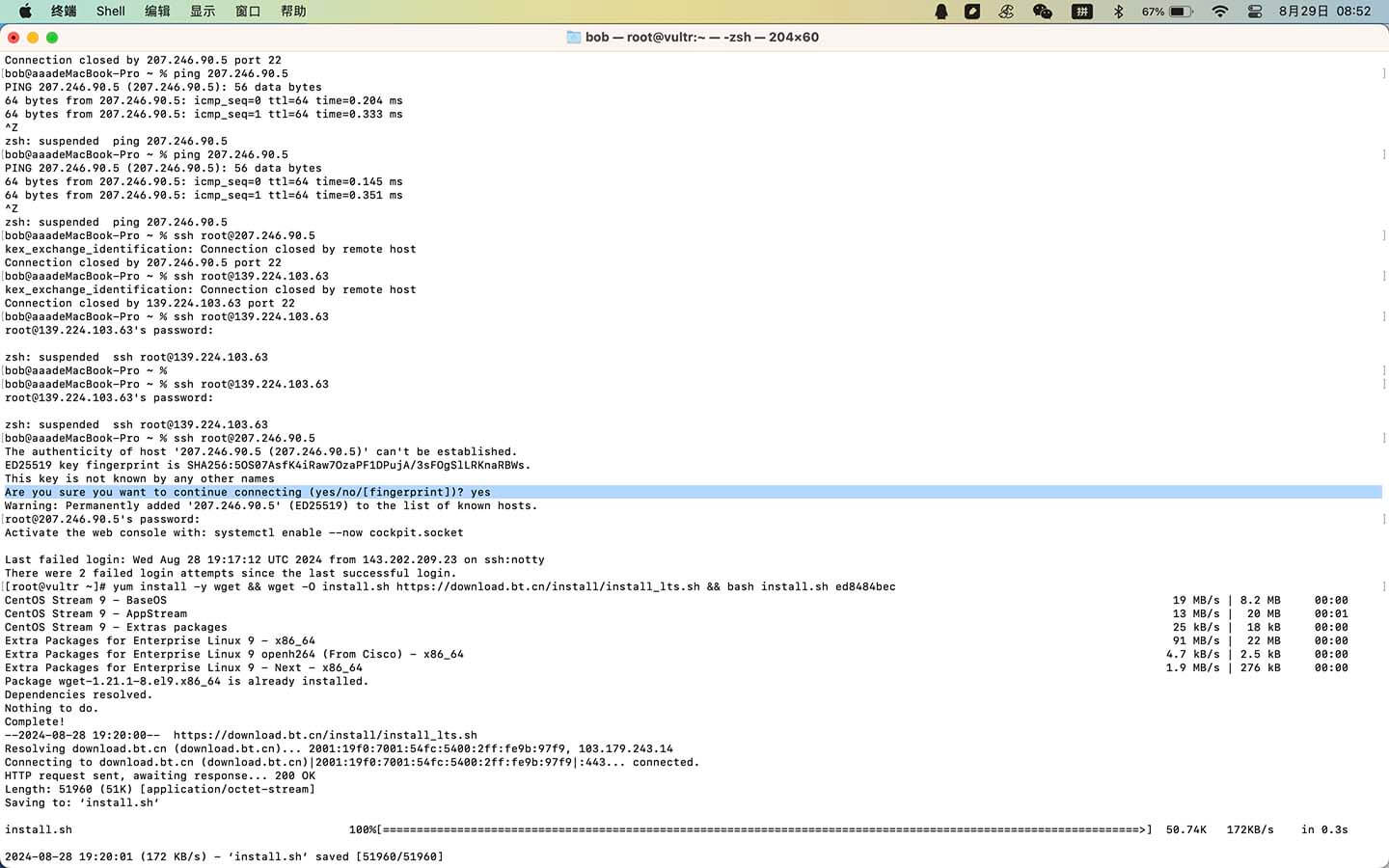Open the Wi-Fi status menu
The image size is (1389, 868).
click(x=1220, y=12)
